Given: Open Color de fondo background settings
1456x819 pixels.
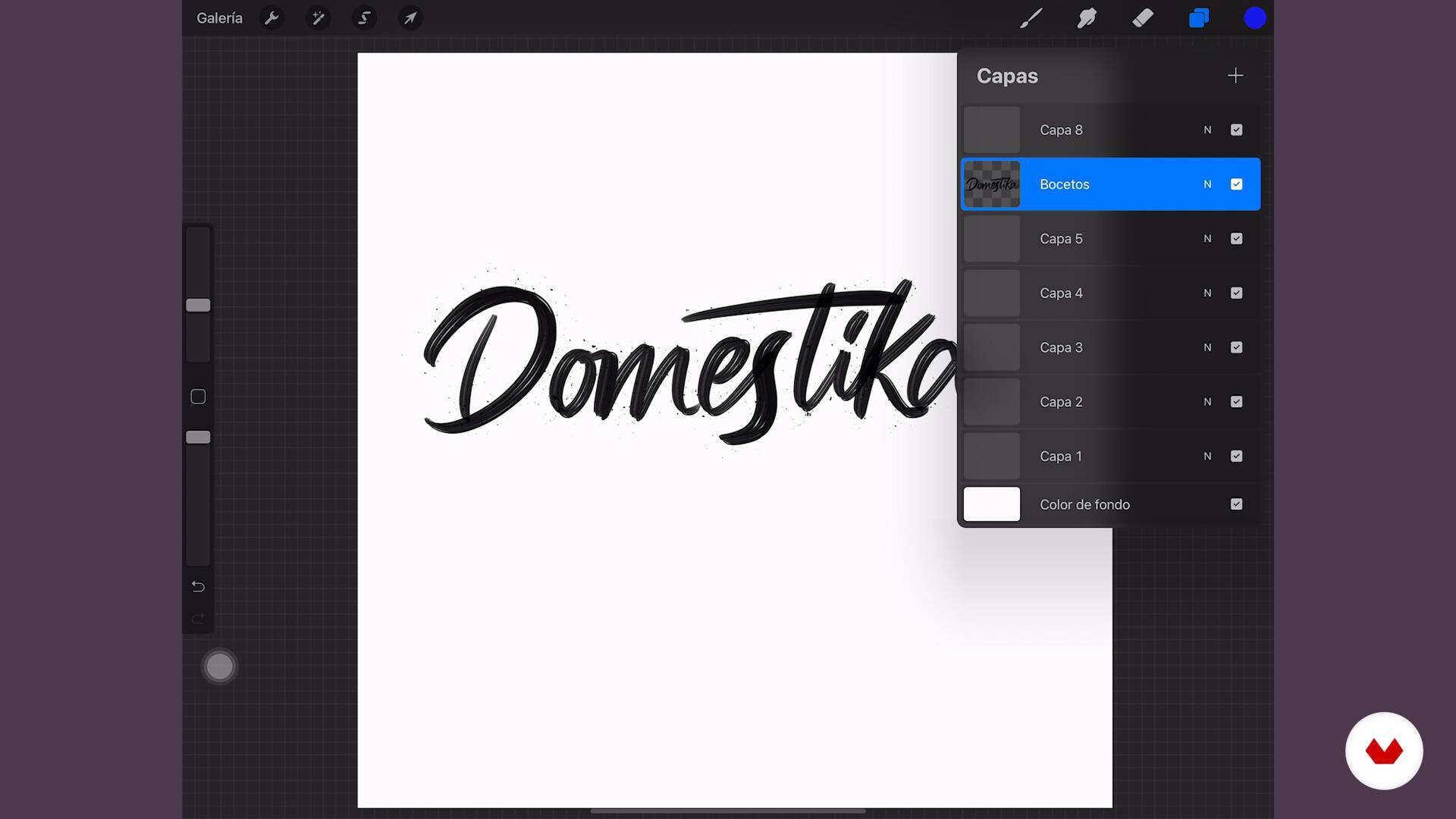Looking at the screenshot, I should pyautogui.click(x=1110, y=504).
